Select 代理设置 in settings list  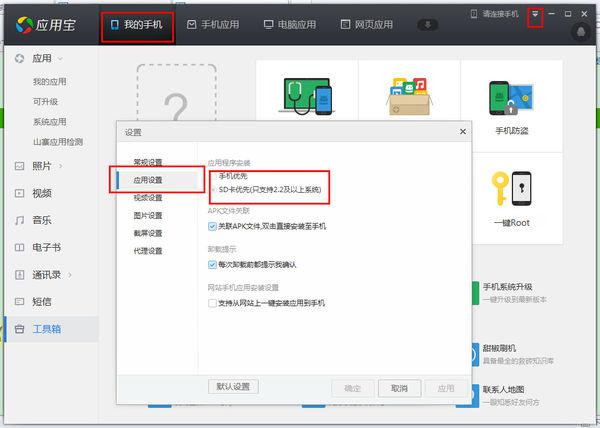pos(148,251)
